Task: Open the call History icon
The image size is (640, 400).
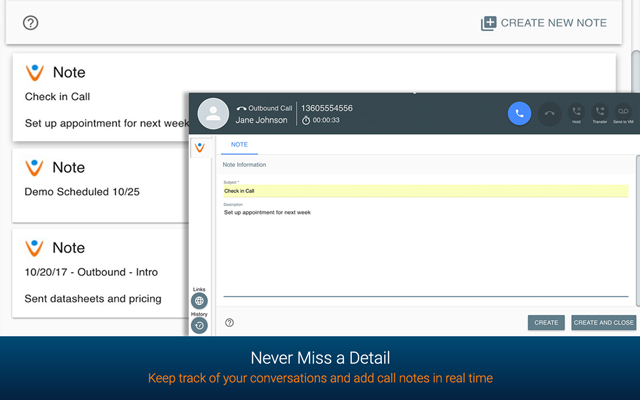Action: coord(199,325)
